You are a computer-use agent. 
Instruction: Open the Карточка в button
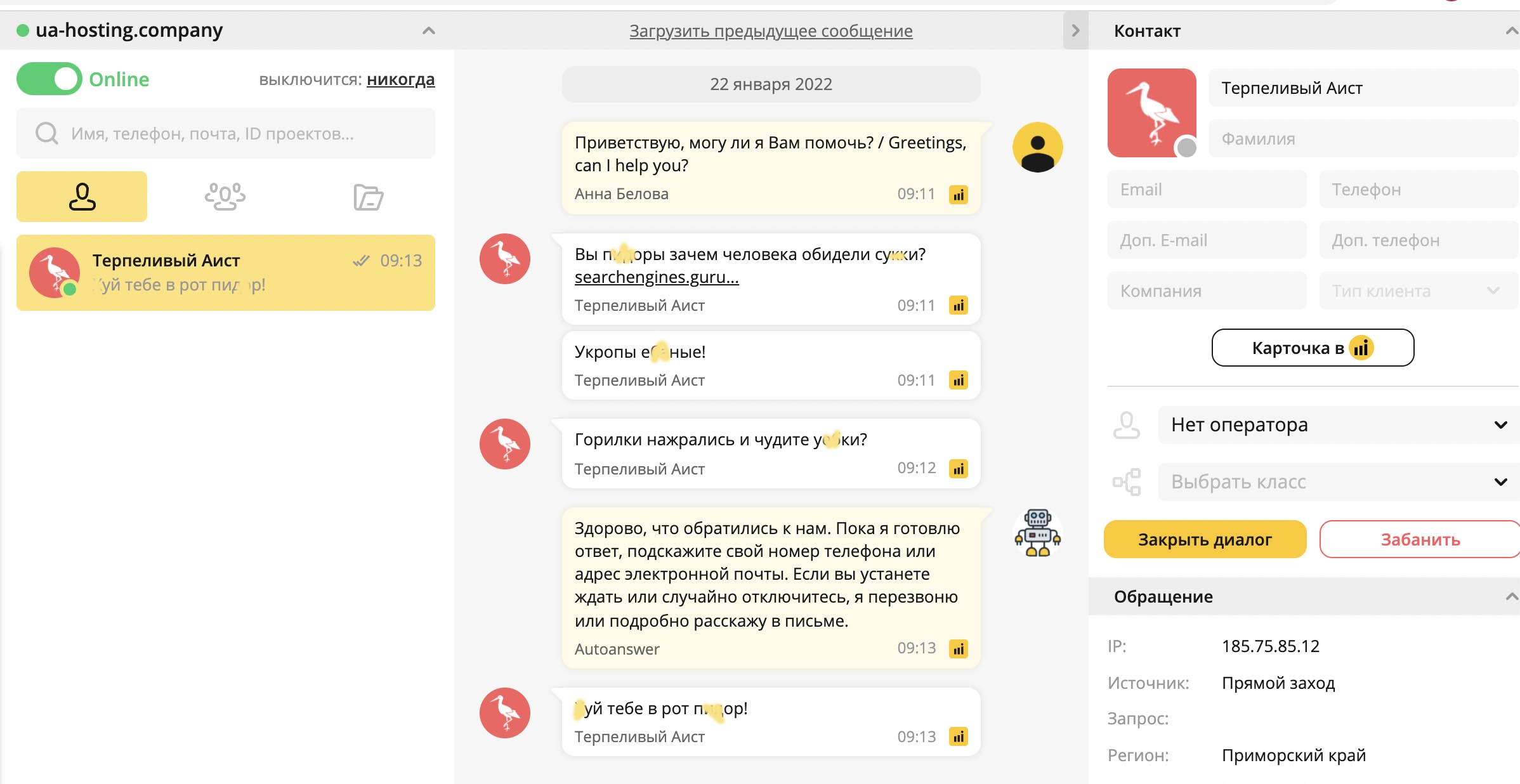coord(1313,348)
